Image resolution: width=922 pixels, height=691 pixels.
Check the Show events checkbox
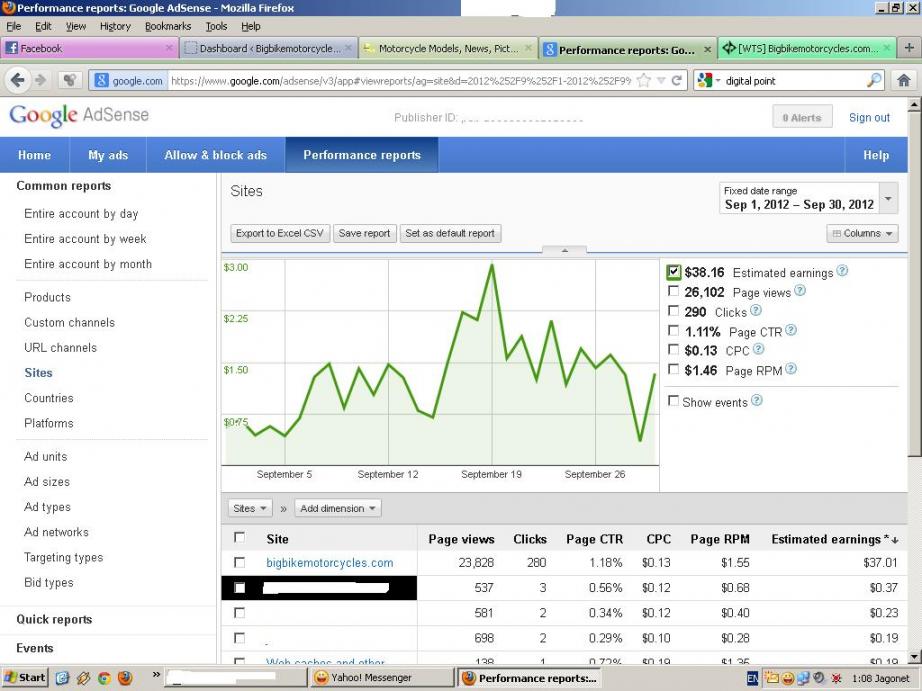coord(674,400)
